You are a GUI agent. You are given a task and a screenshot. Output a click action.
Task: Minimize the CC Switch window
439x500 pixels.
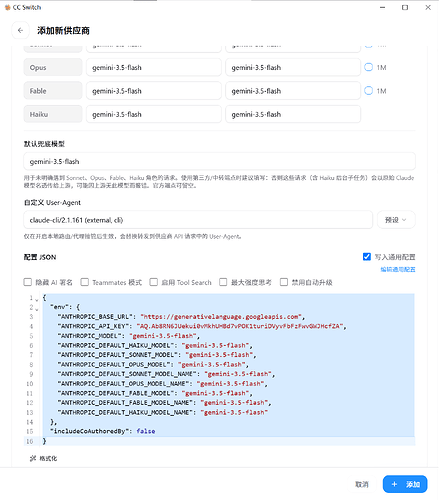[383, 7]
